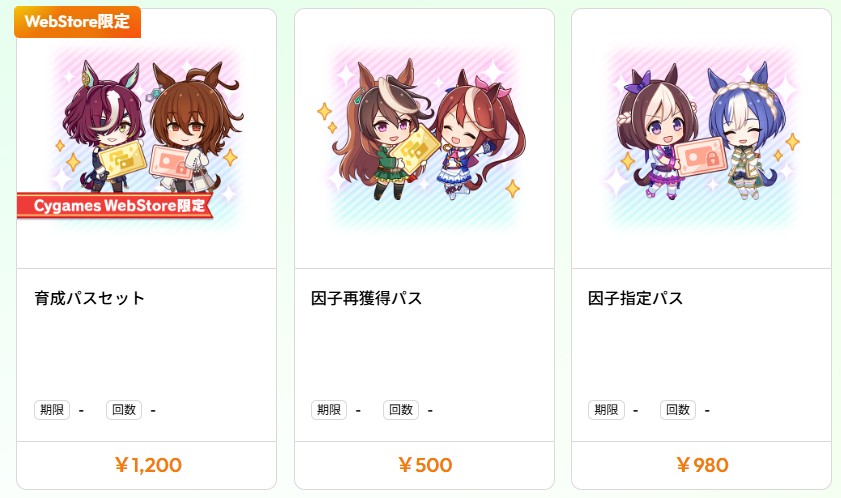Image resolution: width=841 pixels, height=498 pixels.
Task: Buy the pass priced at ¥500
Action: pyautogui.click(x=424, y=465)
